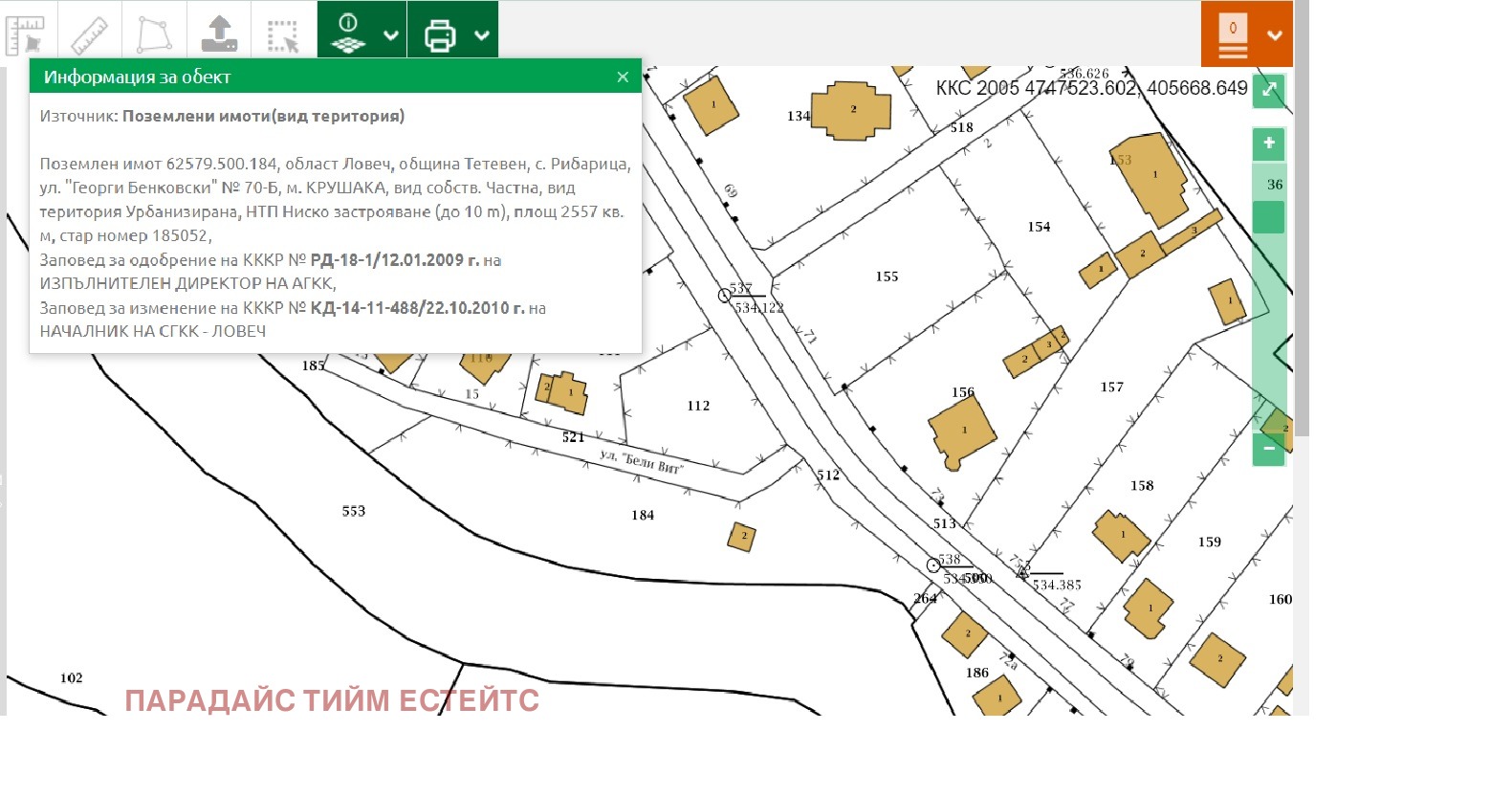This screenshot has height=797, width=1512.
Task: Close the Информация за обект panel
Action: [x=623, y=77]
